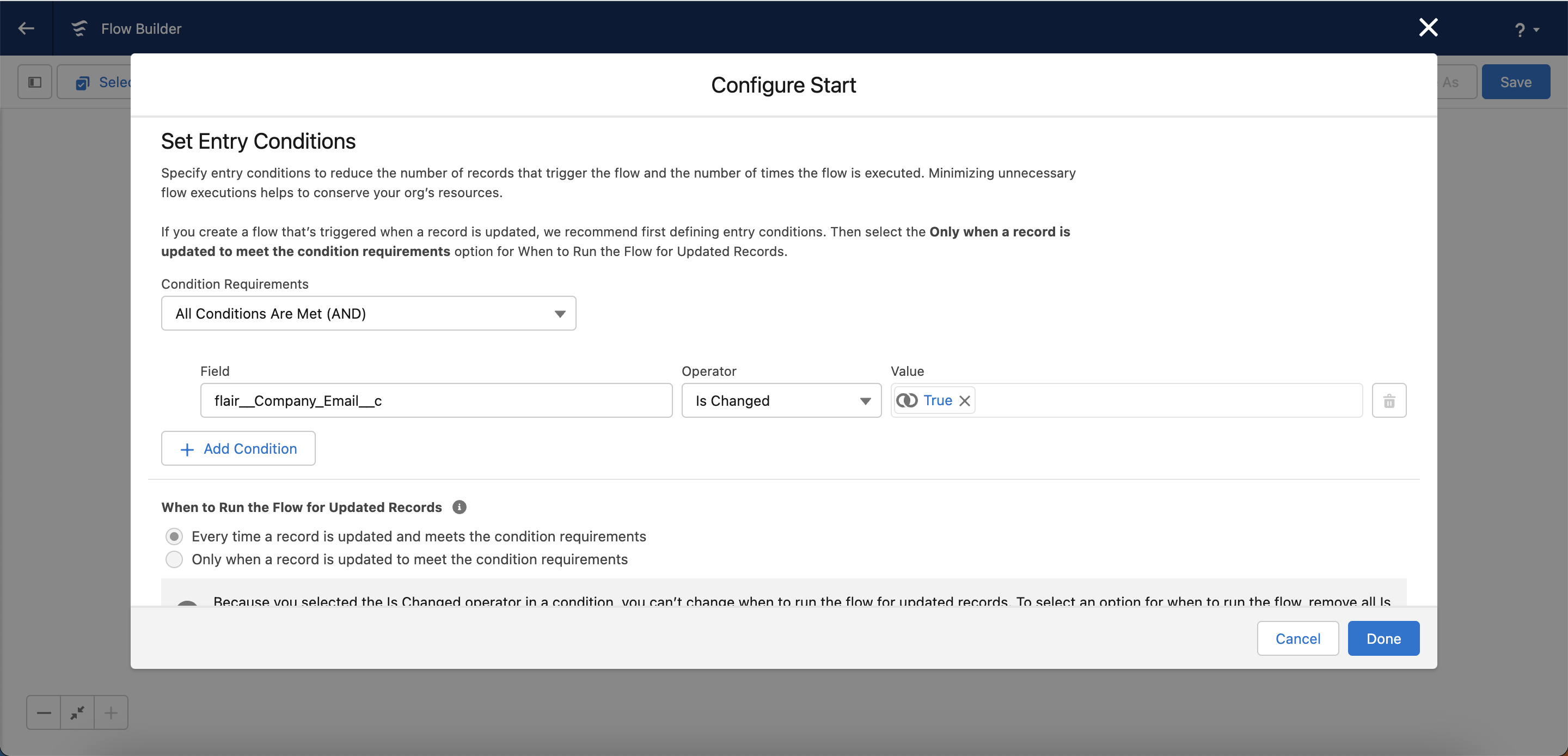Click the Done button
Image resolution: width=1568 pixels, height=756 pixels.
click(1383, 638)
